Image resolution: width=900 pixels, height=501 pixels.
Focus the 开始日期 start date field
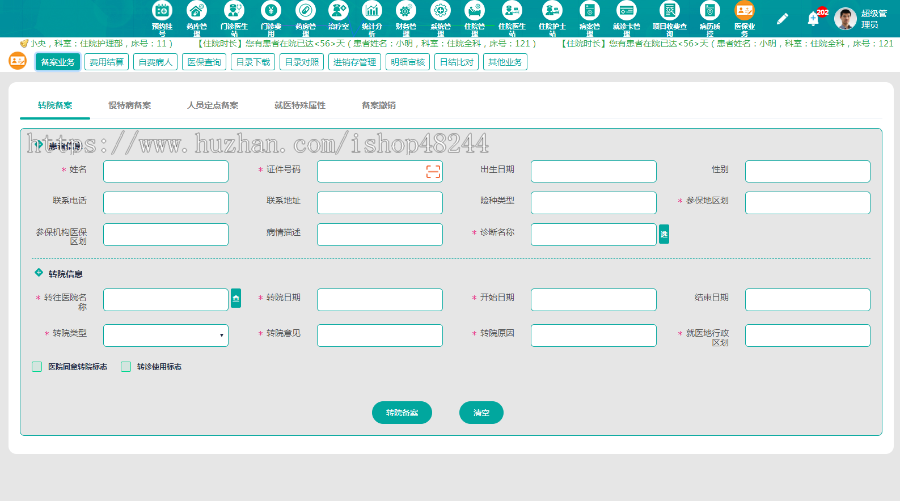point(593,300)
